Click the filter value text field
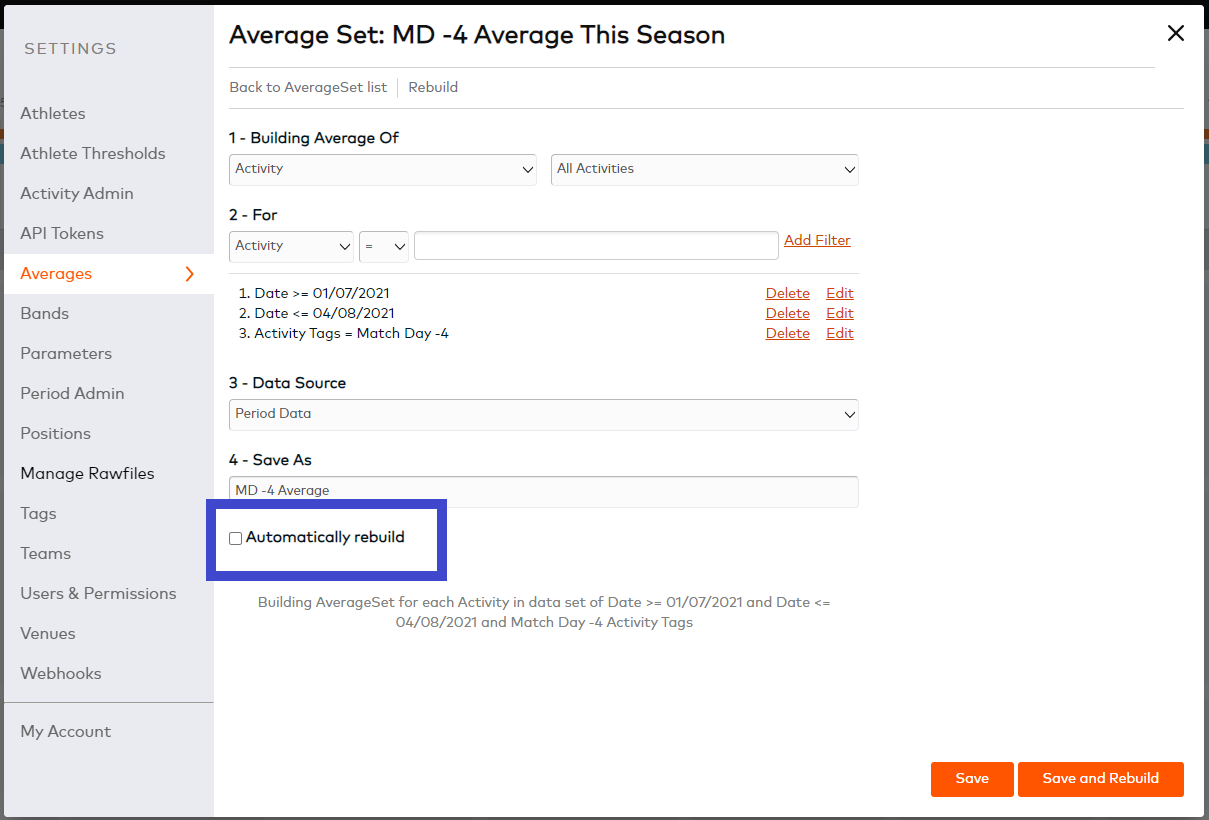 pos(596,246)
